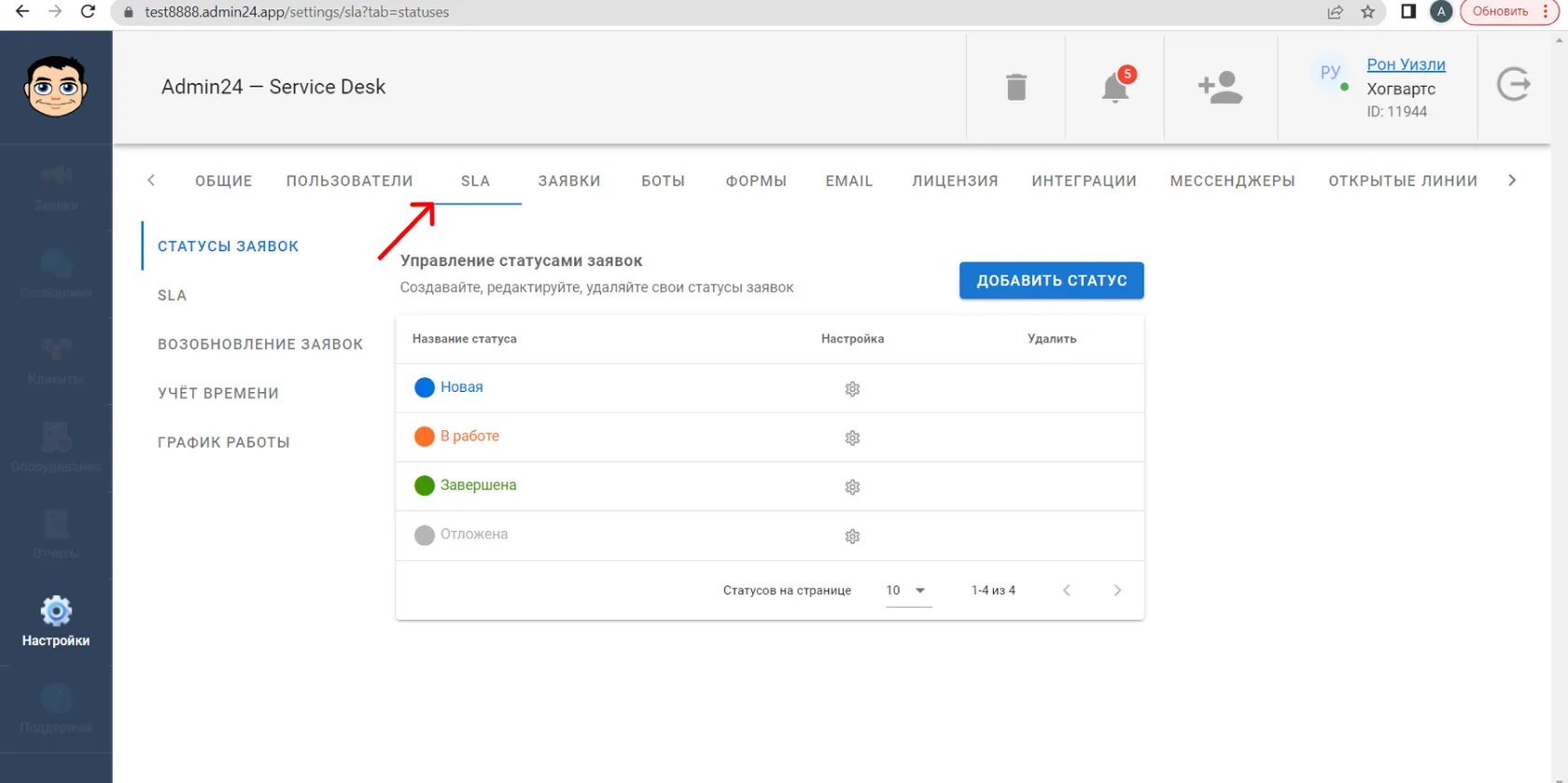This screenshot has height=783, width=1568.
Task: Open Настройки in the left sidebar
Action: click(x=56, y=622)
